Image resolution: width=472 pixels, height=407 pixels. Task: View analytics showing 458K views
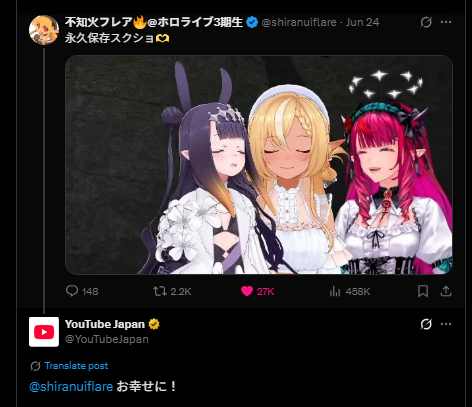(x=335, y=292)
